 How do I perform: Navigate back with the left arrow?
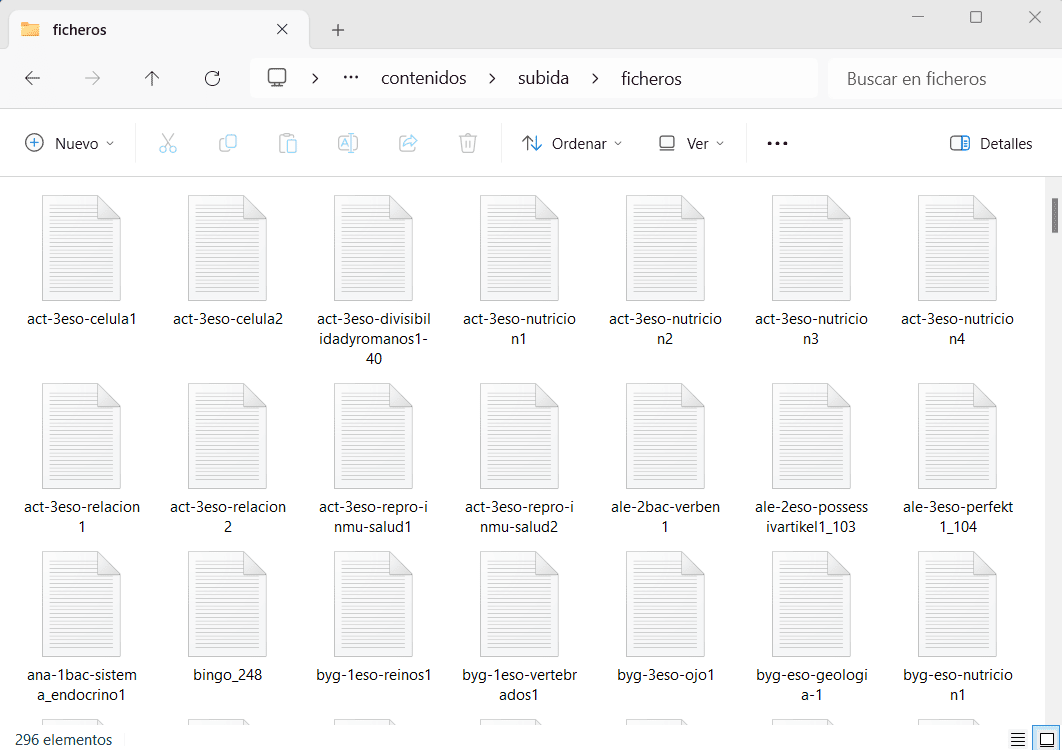pos(32,78)
